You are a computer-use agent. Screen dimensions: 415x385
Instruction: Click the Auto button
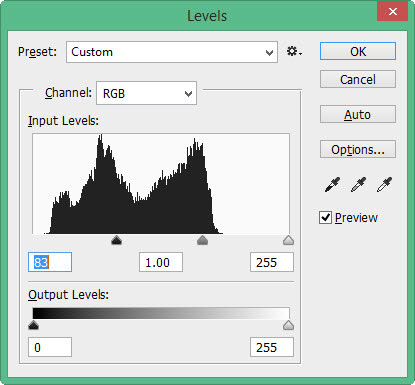click(358, 114)
